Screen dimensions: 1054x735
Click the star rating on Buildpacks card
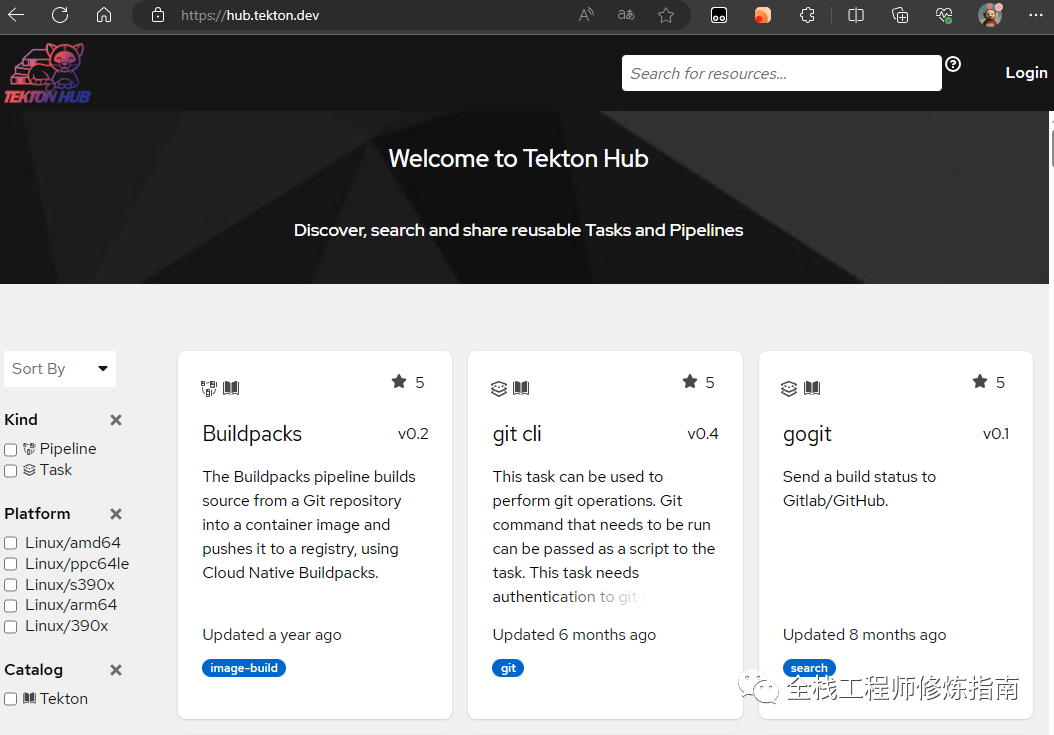point(408,382)
